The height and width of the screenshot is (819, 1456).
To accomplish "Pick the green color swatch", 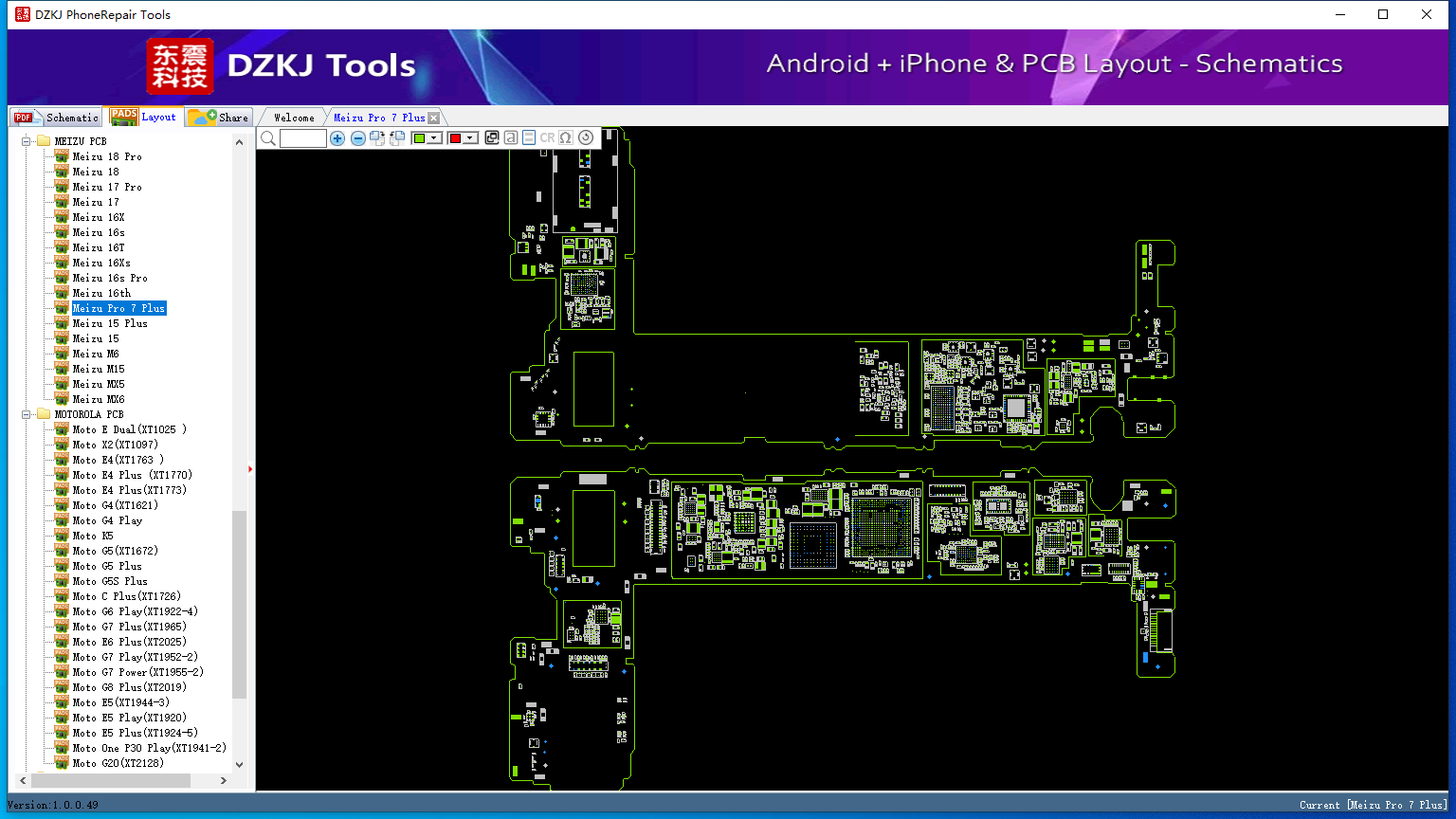I will pyautogui.click(x=419, y=138).
